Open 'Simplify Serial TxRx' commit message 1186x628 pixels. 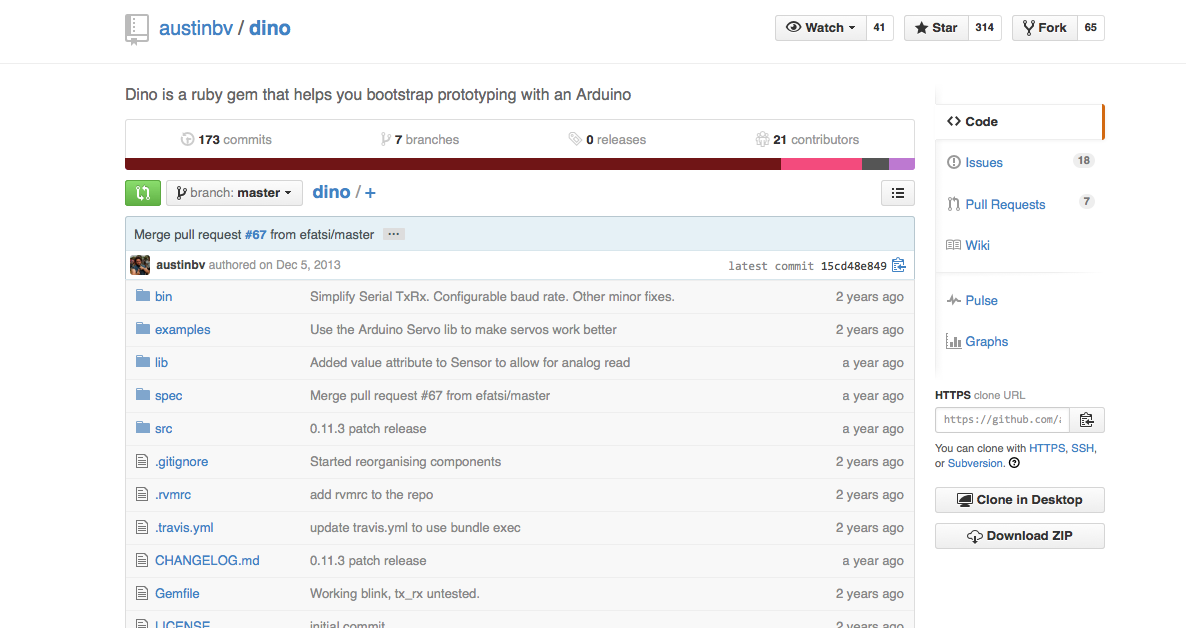pos(492,297)
